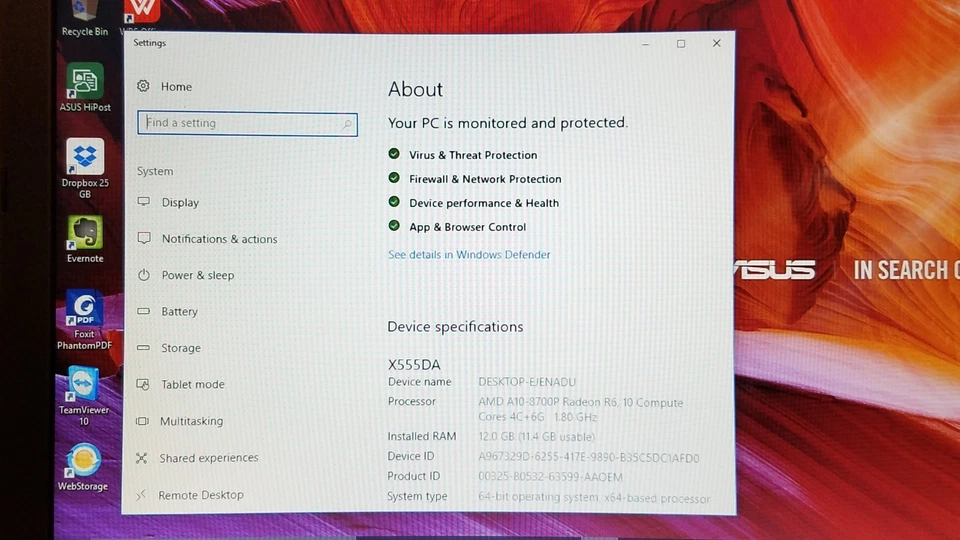The height and width of the screenshot is (540, 960).
Task: Click the Home gear icon in Settings
Action: 143,86
